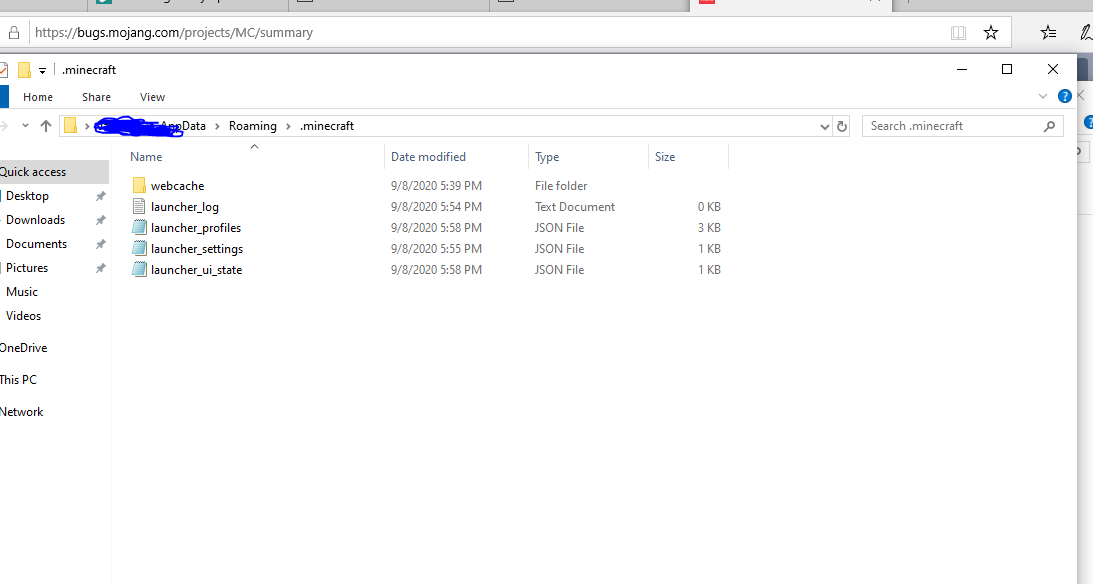Expand the recent locations dropdown arrow
This screenshot has width=1093, height=584.
click(25, 125)
